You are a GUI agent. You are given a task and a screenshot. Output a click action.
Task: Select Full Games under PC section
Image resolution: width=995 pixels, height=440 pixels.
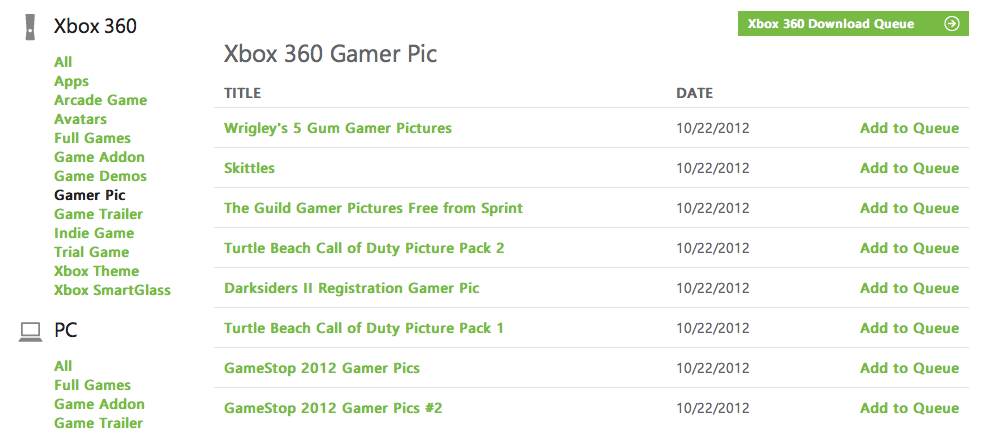coord(92,385)
